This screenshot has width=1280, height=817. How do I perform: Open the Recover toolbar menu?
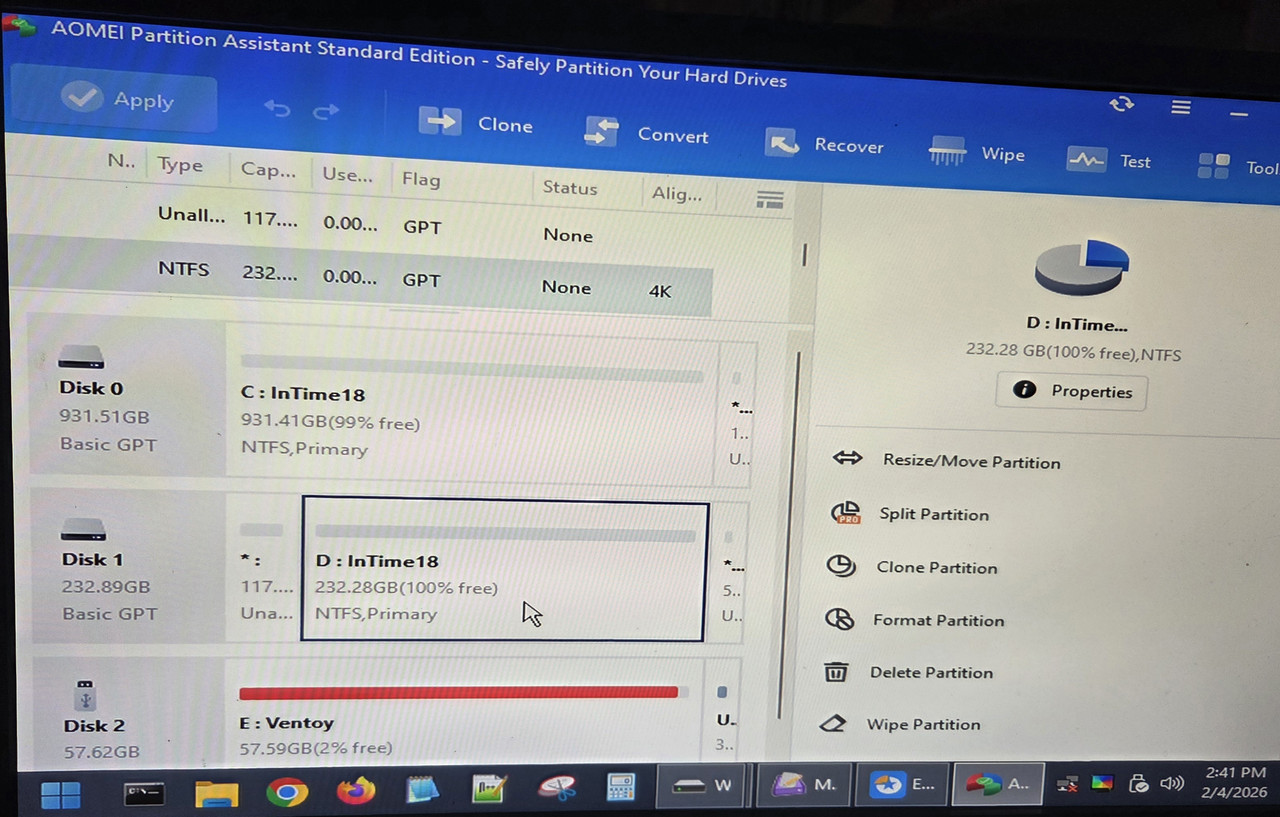[824, 144]
